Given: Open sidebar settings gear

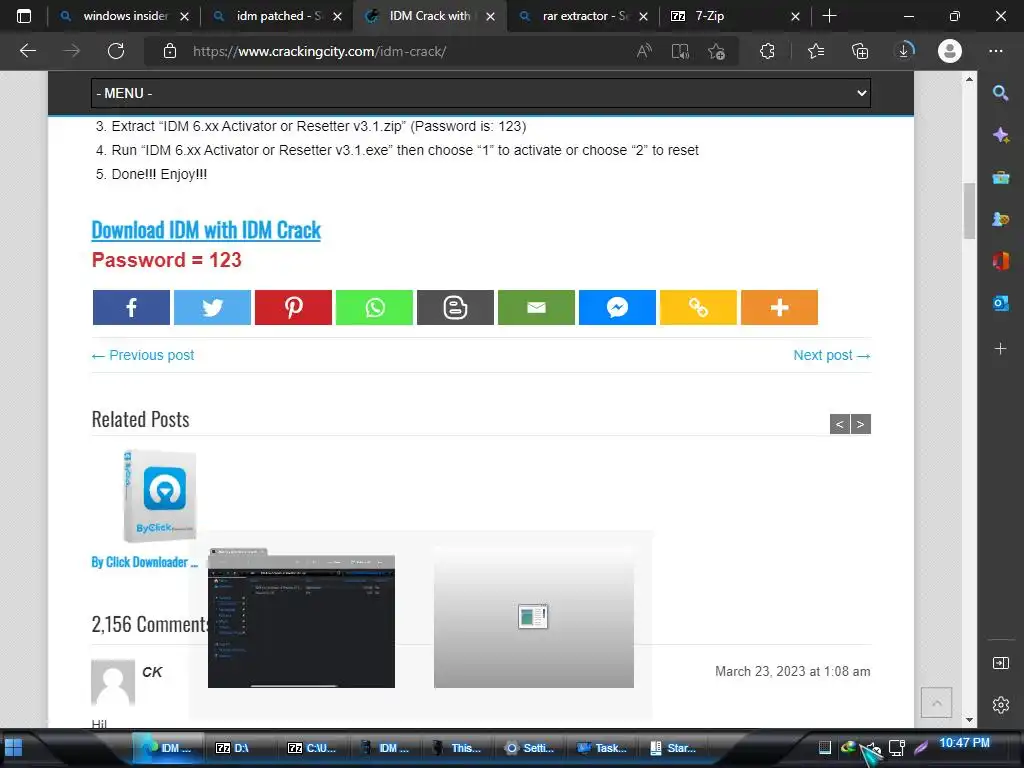Looking at the screenshot, I should coord(1000,705).
